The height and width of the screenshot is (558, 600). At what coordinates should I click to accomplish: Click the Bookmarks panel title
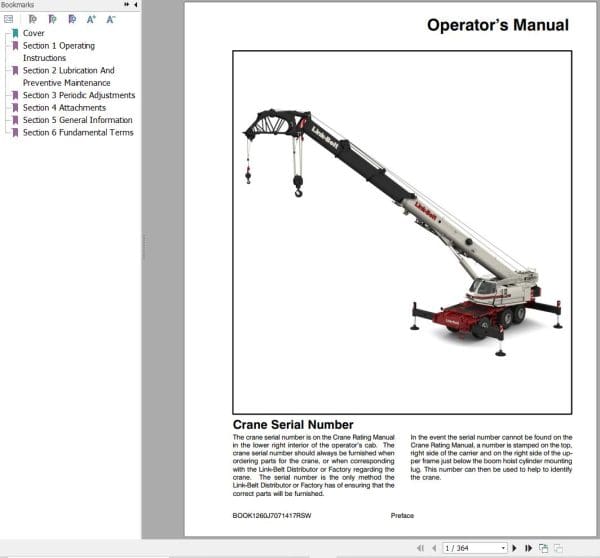click(x=17, y=5)
